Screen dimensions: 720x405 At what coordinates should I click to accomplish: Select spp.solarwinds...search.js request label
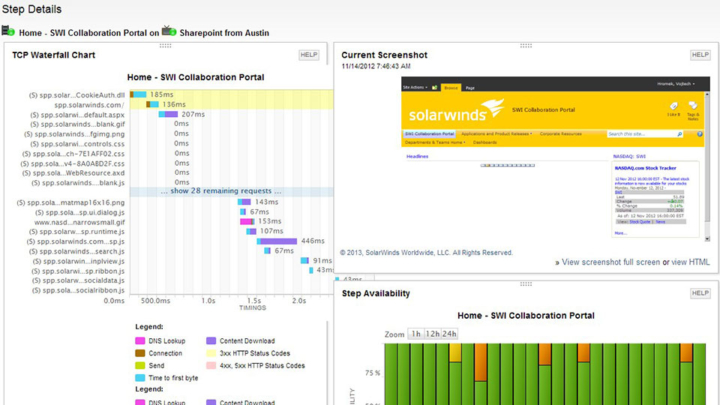point(77,252)
